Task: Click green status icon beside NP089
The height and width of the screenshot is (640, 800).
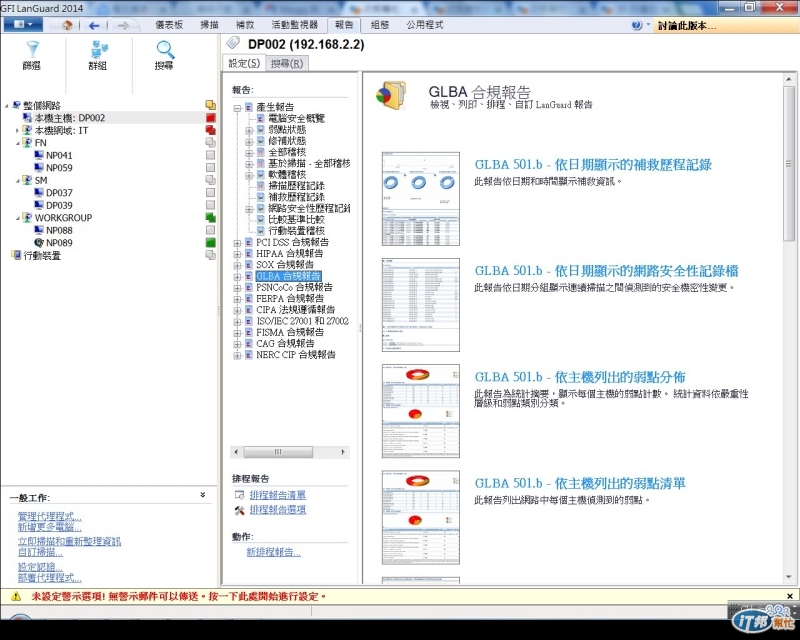Action: pos(210,243)
